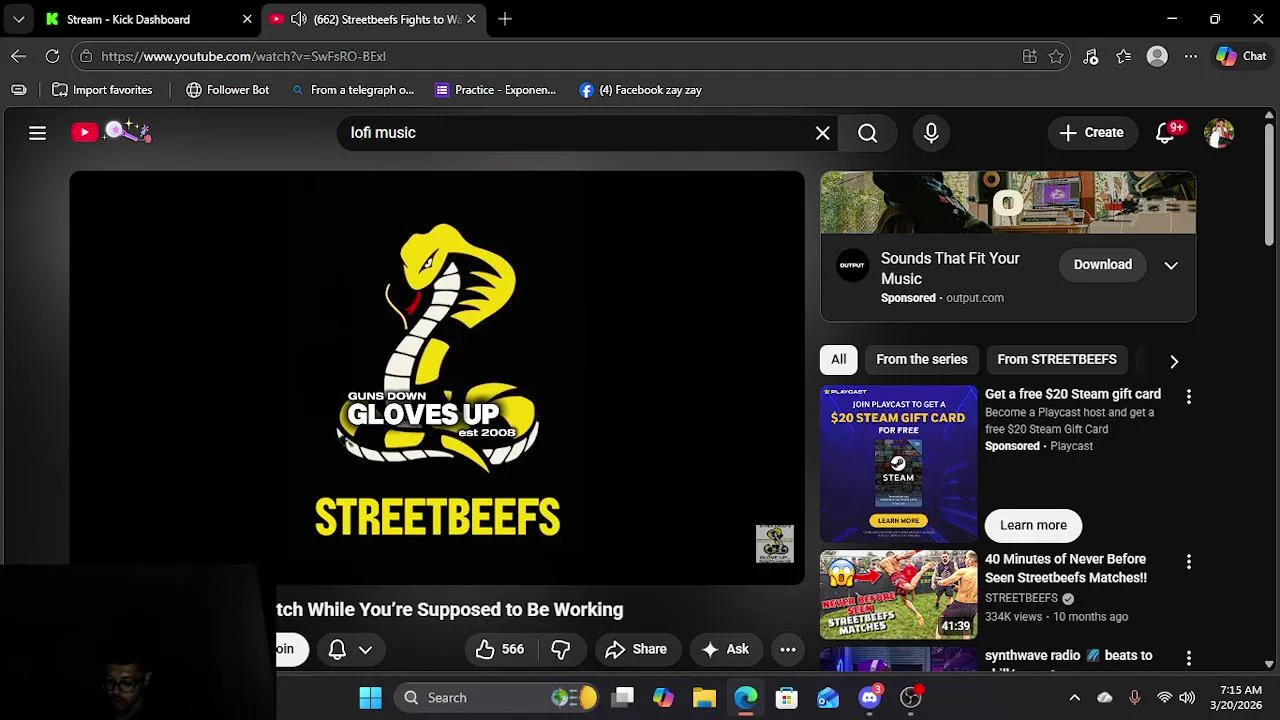Open options for Steam gift card ad

(x=1188, y=397)
